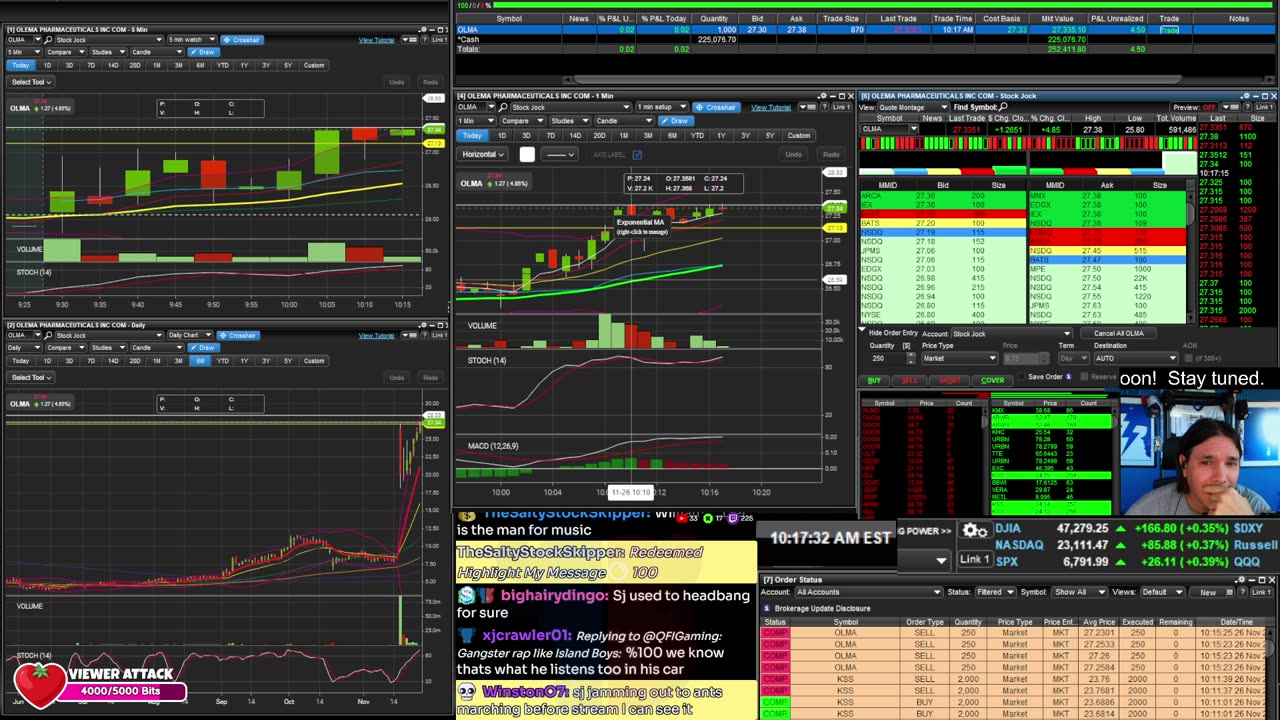1280x720 pixels.
Task: Tick the AON checkbox in order entry
Action: (1189, 358)
